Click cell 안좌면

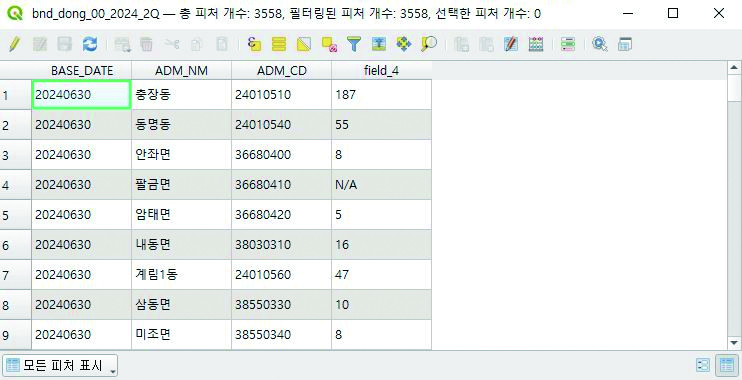pos(182,155)
